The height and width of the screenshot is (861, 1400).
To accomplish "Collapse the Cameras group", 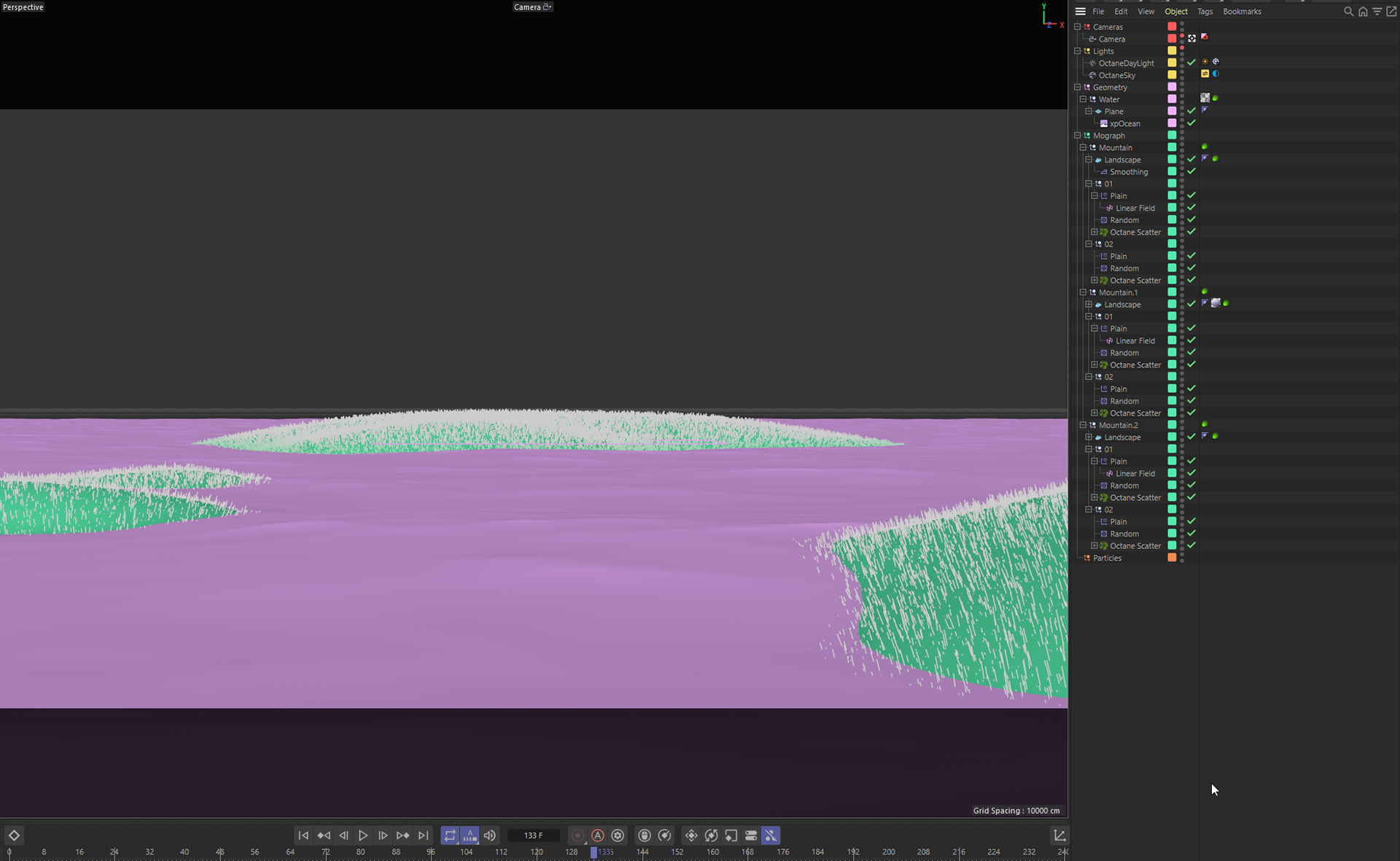I will (x=1078, y=27).
